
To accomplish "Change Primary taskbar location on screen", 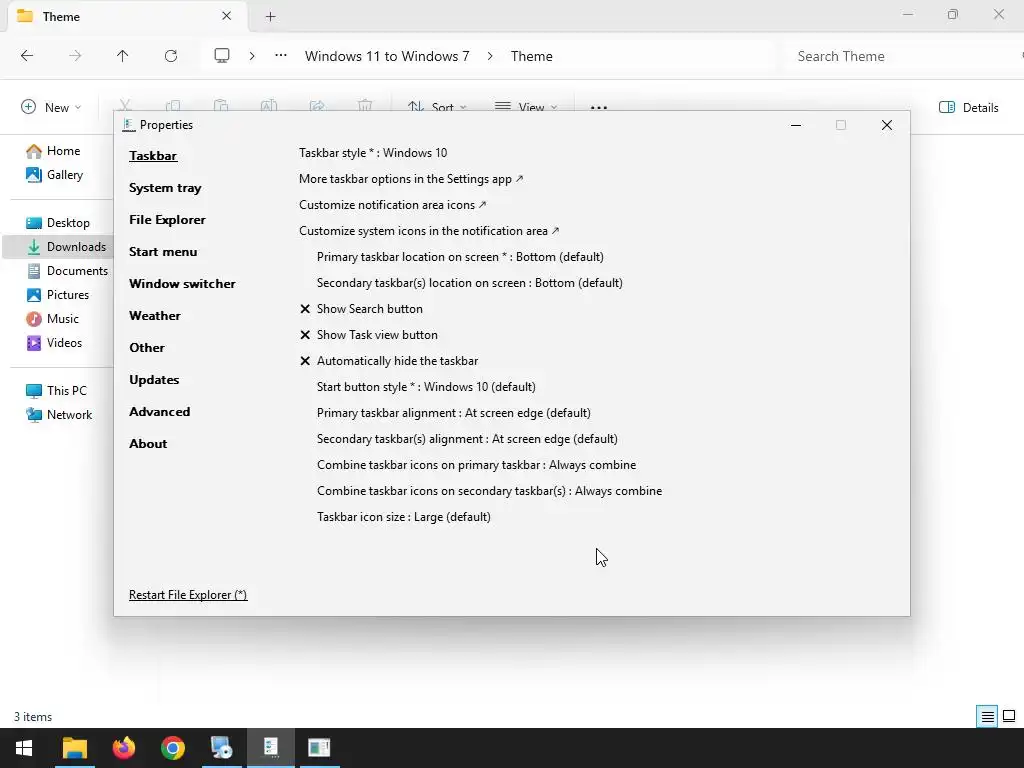I will [x=460, y=257].
